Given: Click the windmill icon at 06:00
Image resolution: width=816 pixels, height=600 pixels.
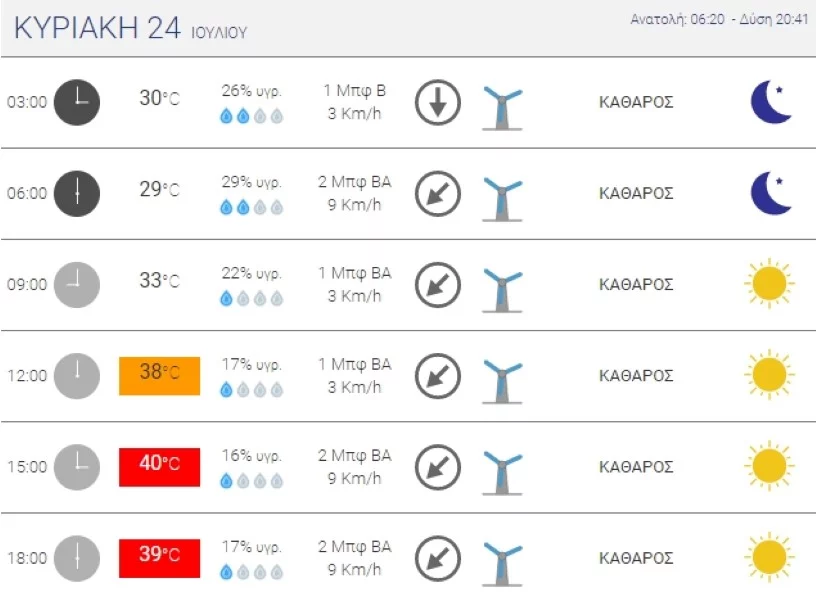Looking at the screenshot, I should (x=502, y=194).
